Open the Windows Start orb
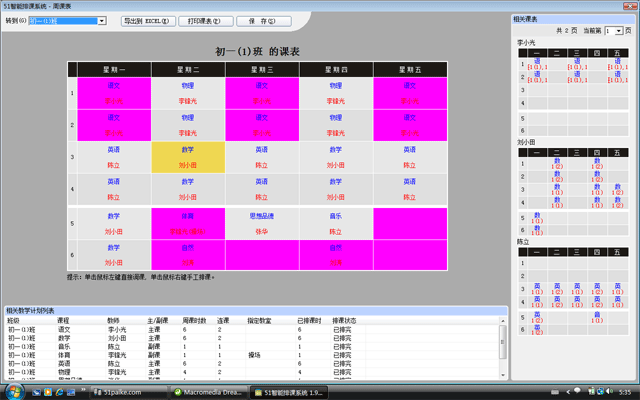Image resolution: width=640 pixels, height=400 pixels. pos(13,392)
